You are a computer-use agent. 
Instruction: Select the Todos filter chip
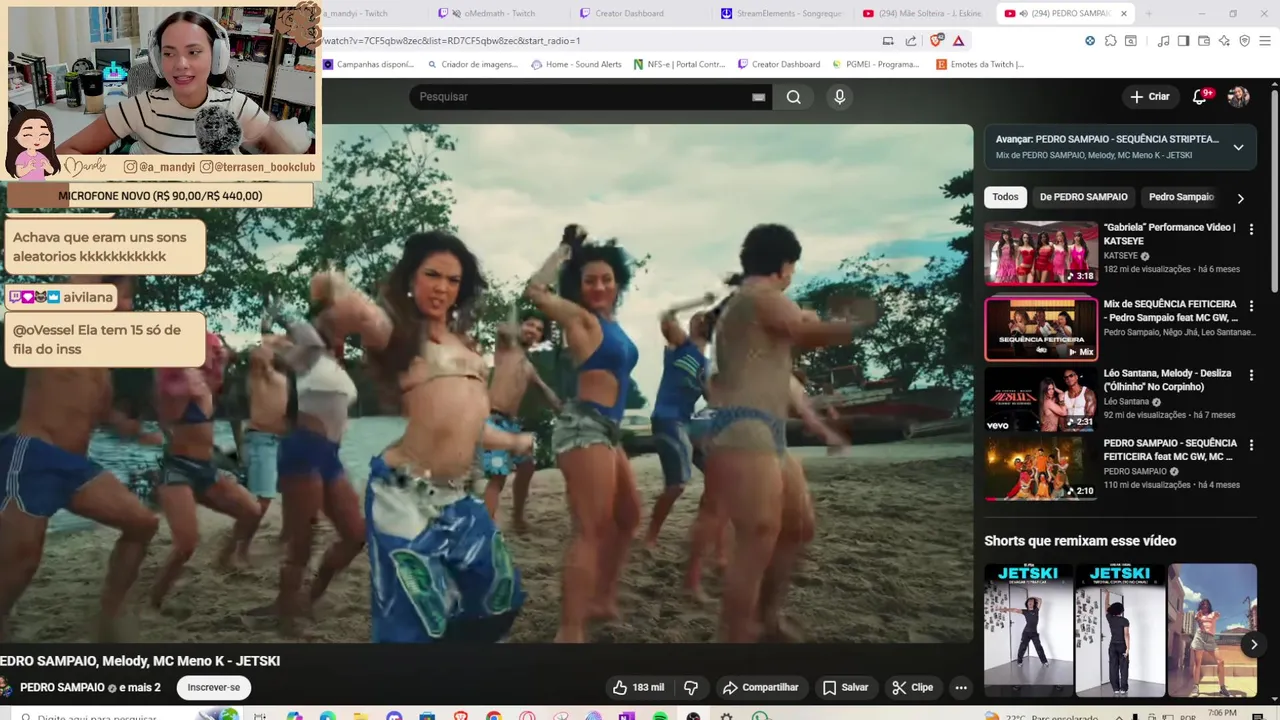pos(1005,197)
